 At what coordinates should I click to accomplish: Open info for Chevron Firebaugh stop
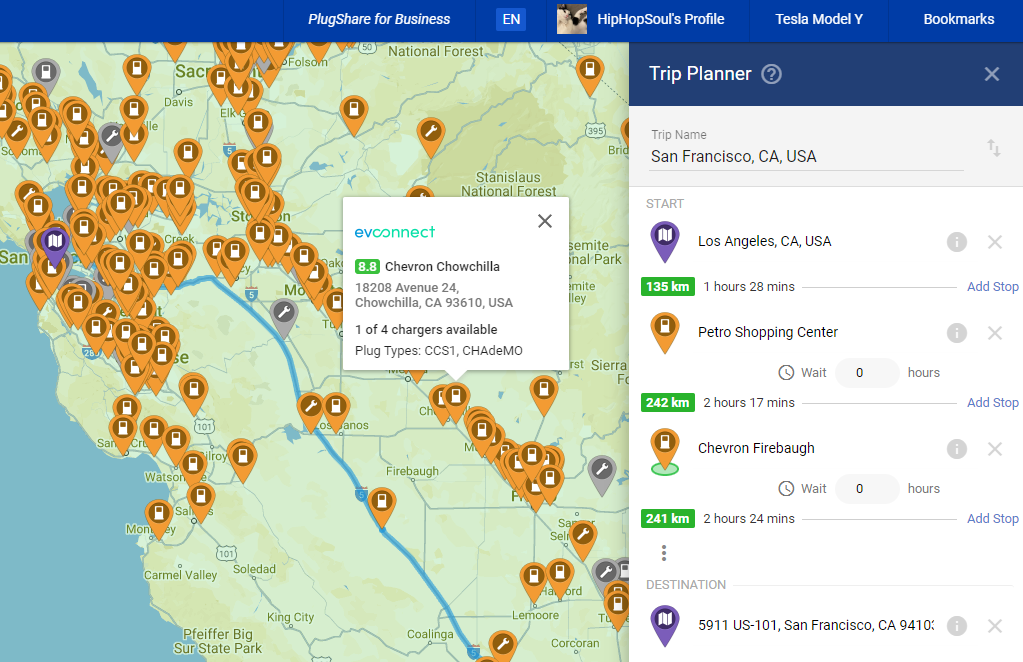pyautogui.click(x=956, y=449)
